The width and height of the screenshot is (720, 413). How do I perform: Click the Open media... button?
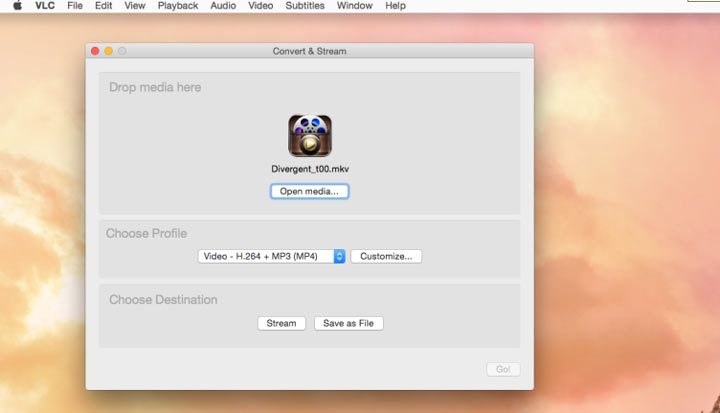(309, 191)
